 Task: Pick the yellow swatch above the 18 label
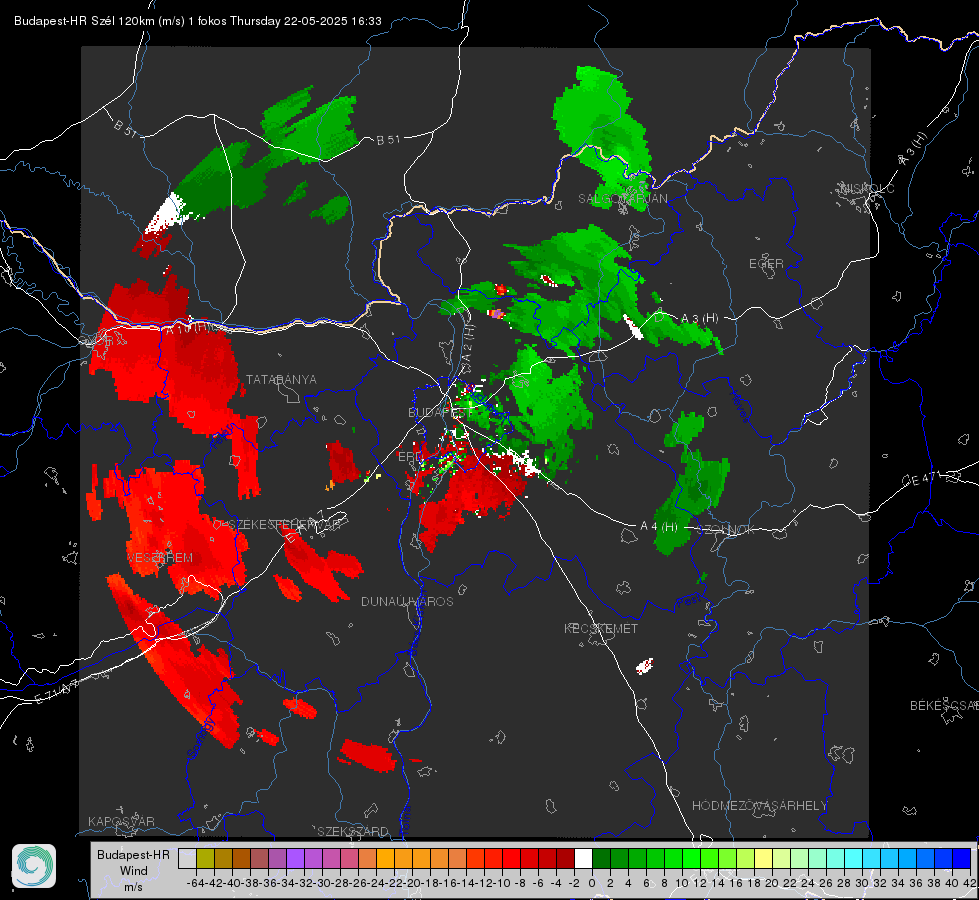[x=763, y=858]
